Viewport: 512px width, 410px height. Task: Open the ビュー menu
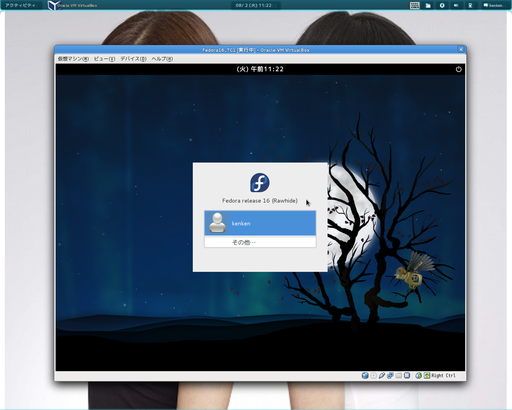coord(104,59)
